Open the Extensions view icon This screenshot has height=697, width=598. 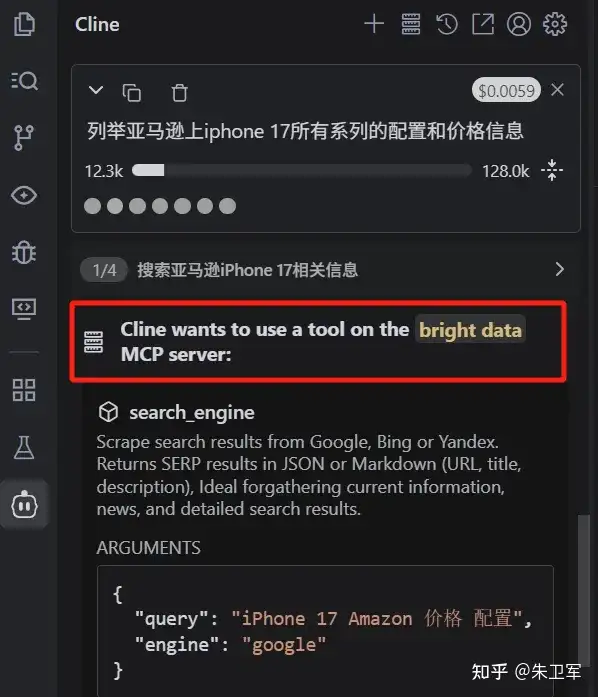24,390
